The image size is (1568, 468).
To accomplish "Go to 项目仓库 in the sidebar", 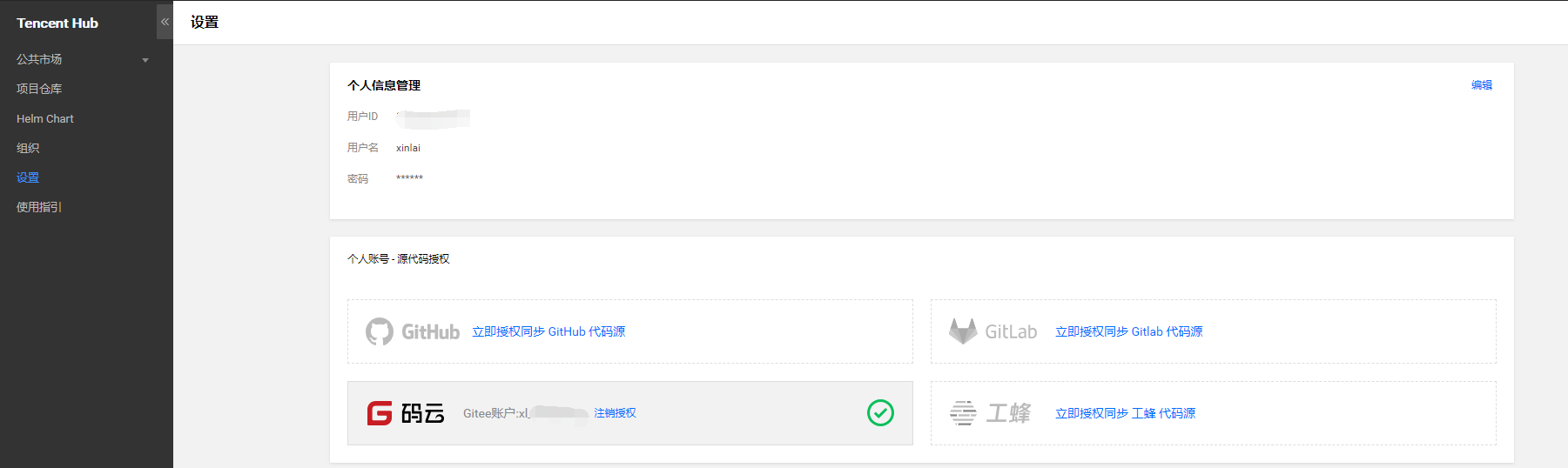I will 39,89.
